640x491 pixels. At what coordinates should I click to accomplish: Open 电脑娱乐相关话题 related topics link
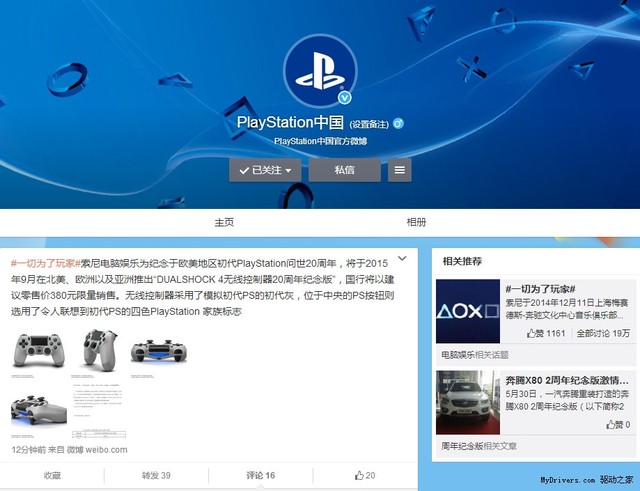pos(475,355)
